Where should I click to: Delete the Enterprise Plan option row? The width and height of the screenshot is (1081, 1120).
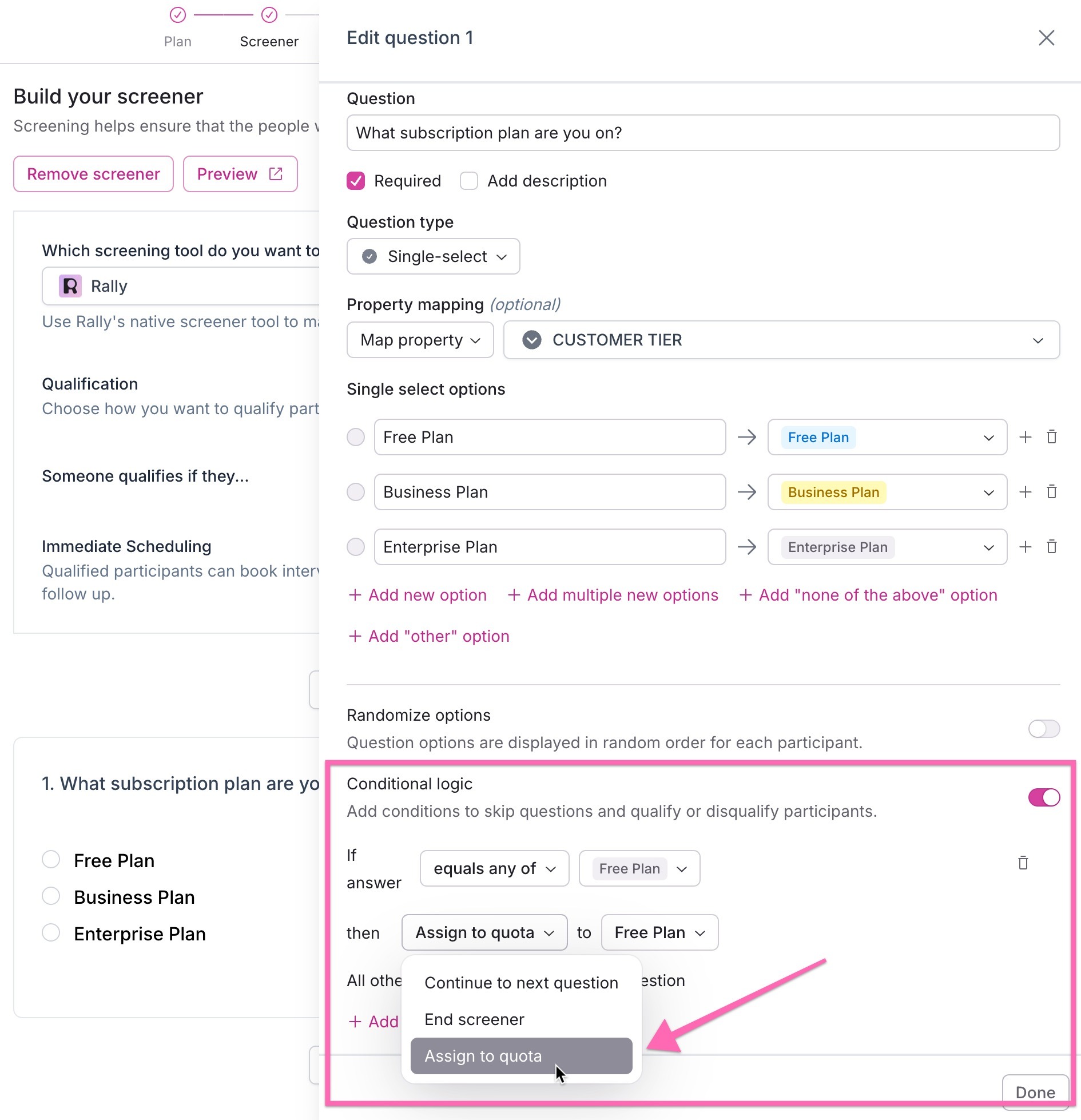point(1051,547)
